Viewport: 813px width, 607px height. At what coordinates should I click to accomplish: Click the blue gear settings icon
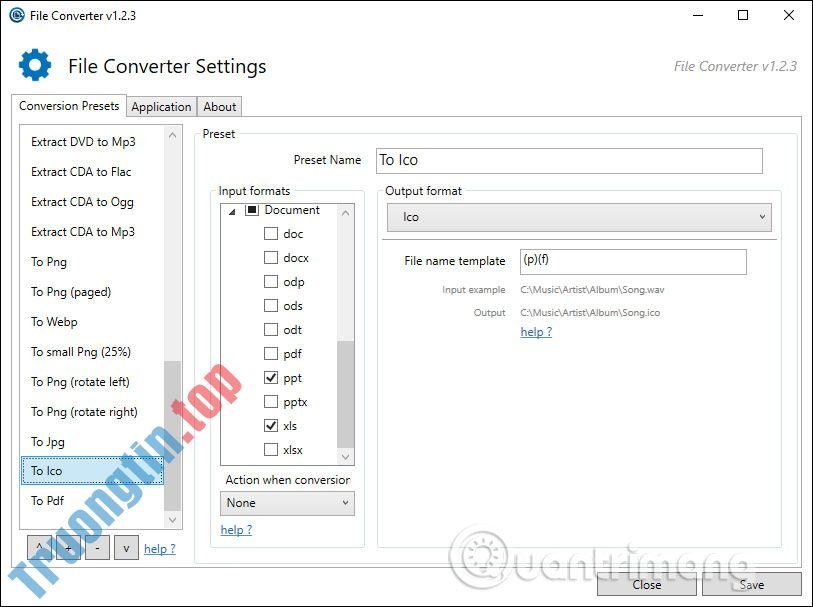pyautogui.click(x=34, y=64)
